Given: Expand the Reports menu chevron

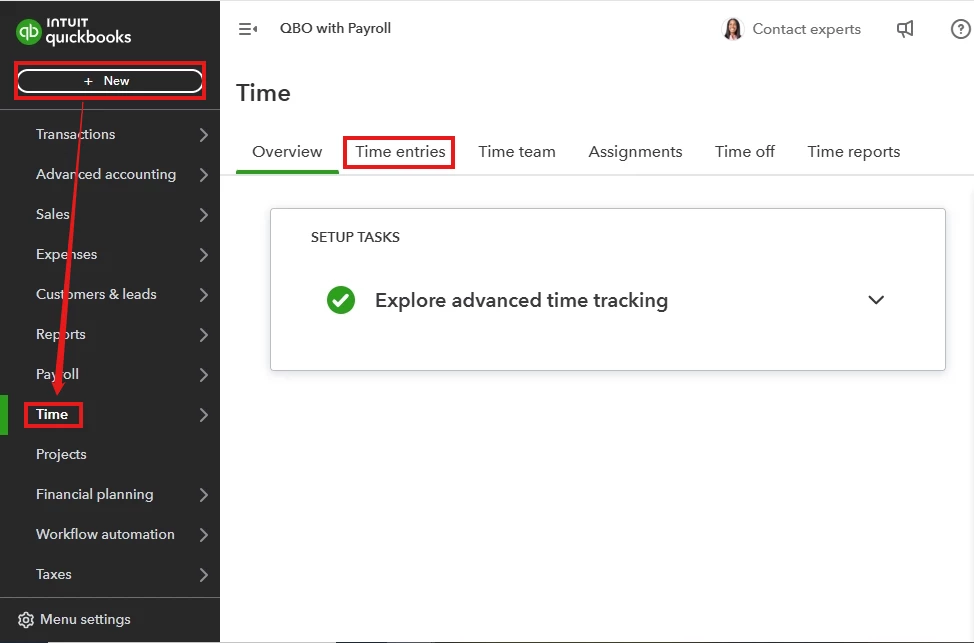Looking at the screenshot, I should point(204,334).
